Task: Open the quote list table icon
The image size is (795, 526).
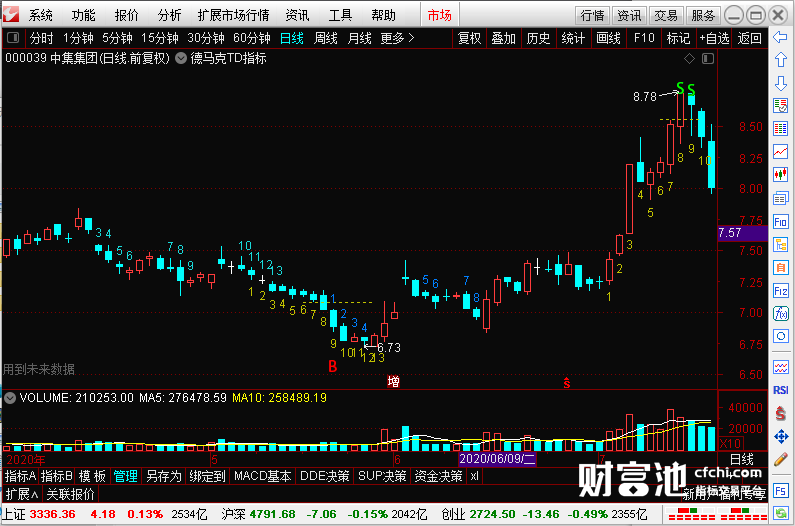Action: [x=780, y=128]
